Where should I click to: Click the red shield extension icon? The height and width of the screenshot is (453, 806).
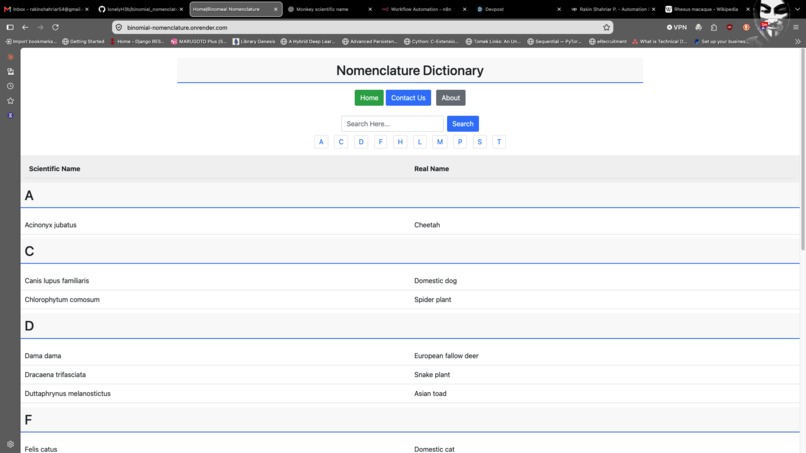[x=729, y=27]
